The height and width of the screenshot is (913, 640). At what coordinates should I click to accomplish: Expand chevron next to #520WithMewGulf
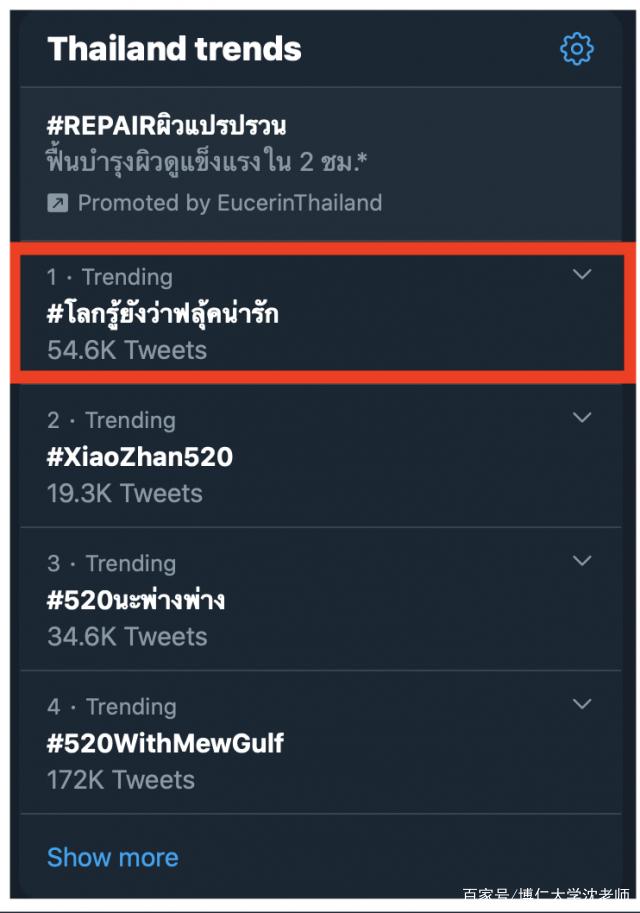pyautogui.click(x=582, y=704)
